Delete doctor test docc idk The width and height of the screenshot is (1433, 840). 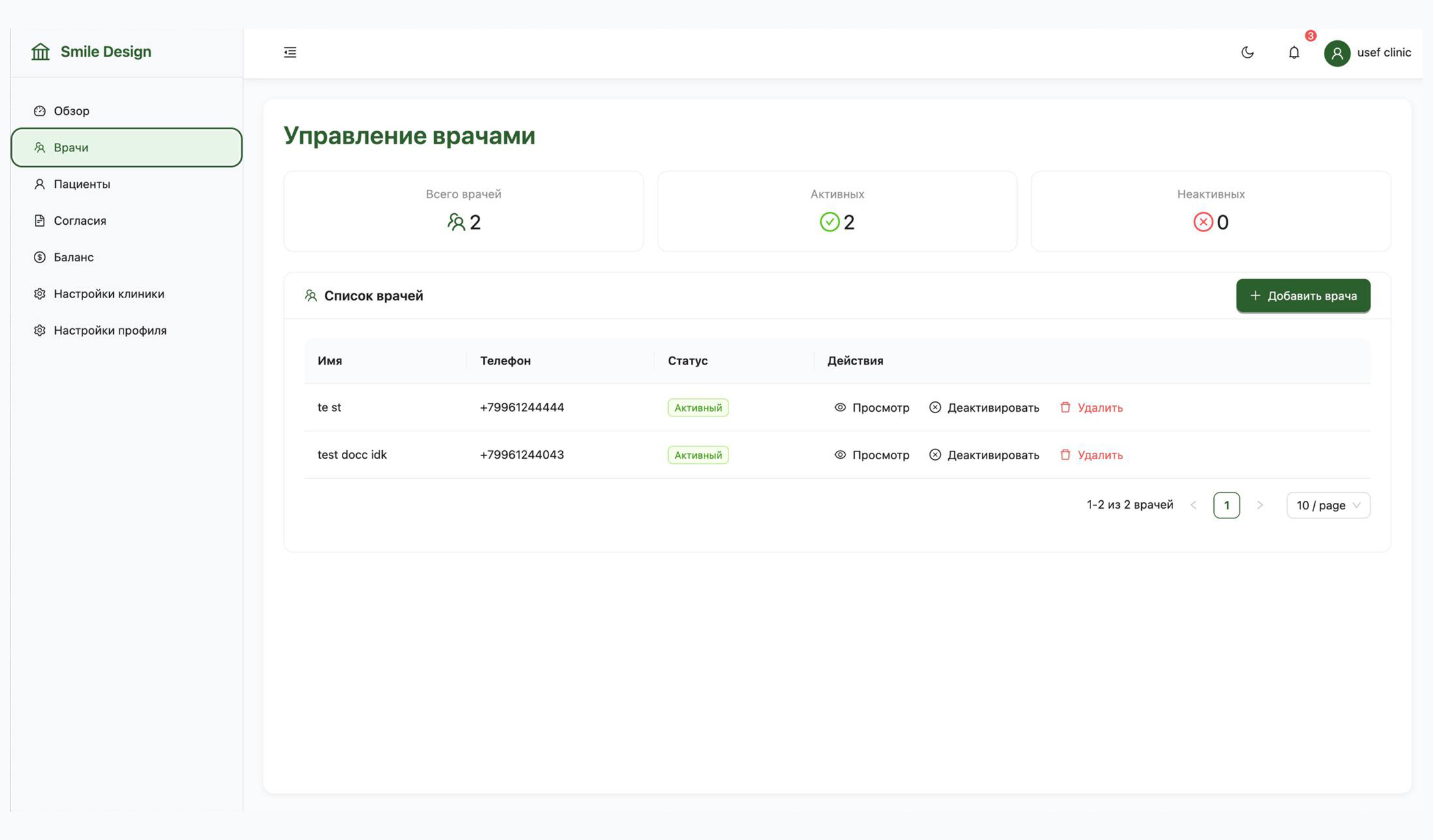tap(1091, 455)
